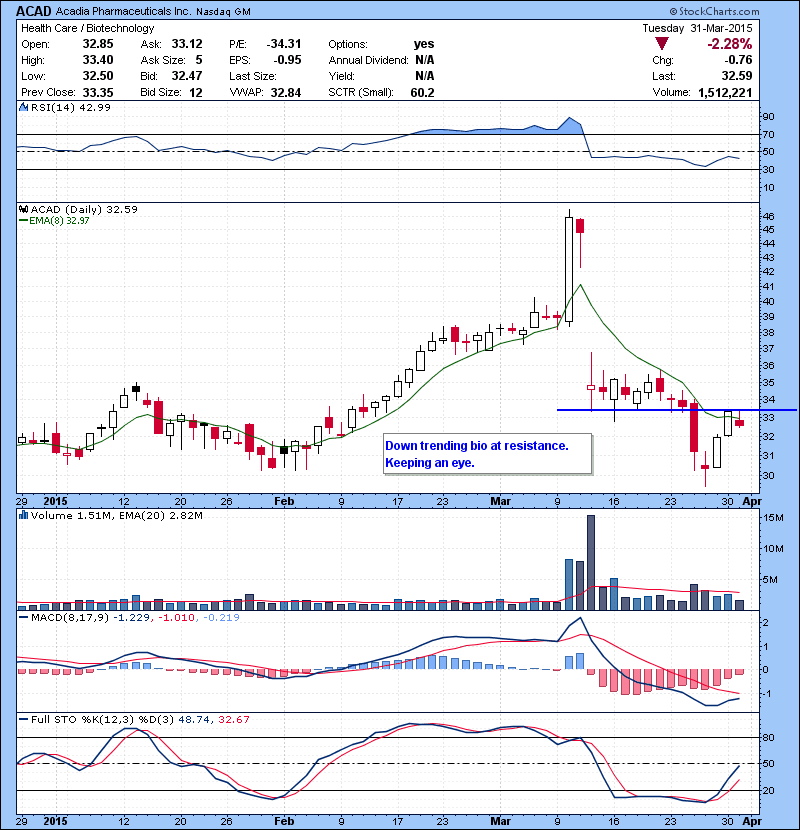The height and width of the screenshot is (830, 800).
Task: Click the MACD value -1.229
Action: [x=131, y=617]
